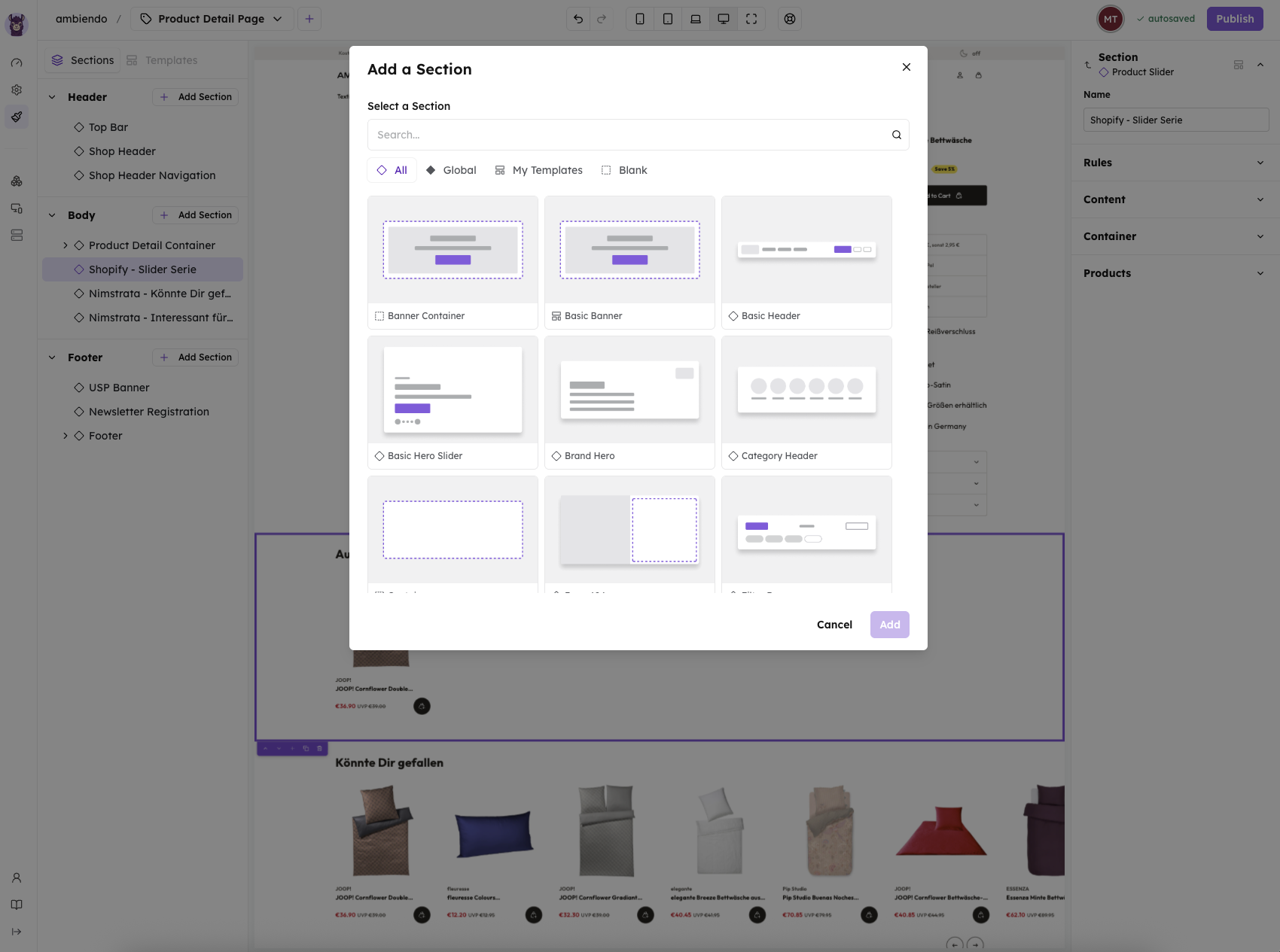Click the undo arrow in the toolbar

(578, 18)
